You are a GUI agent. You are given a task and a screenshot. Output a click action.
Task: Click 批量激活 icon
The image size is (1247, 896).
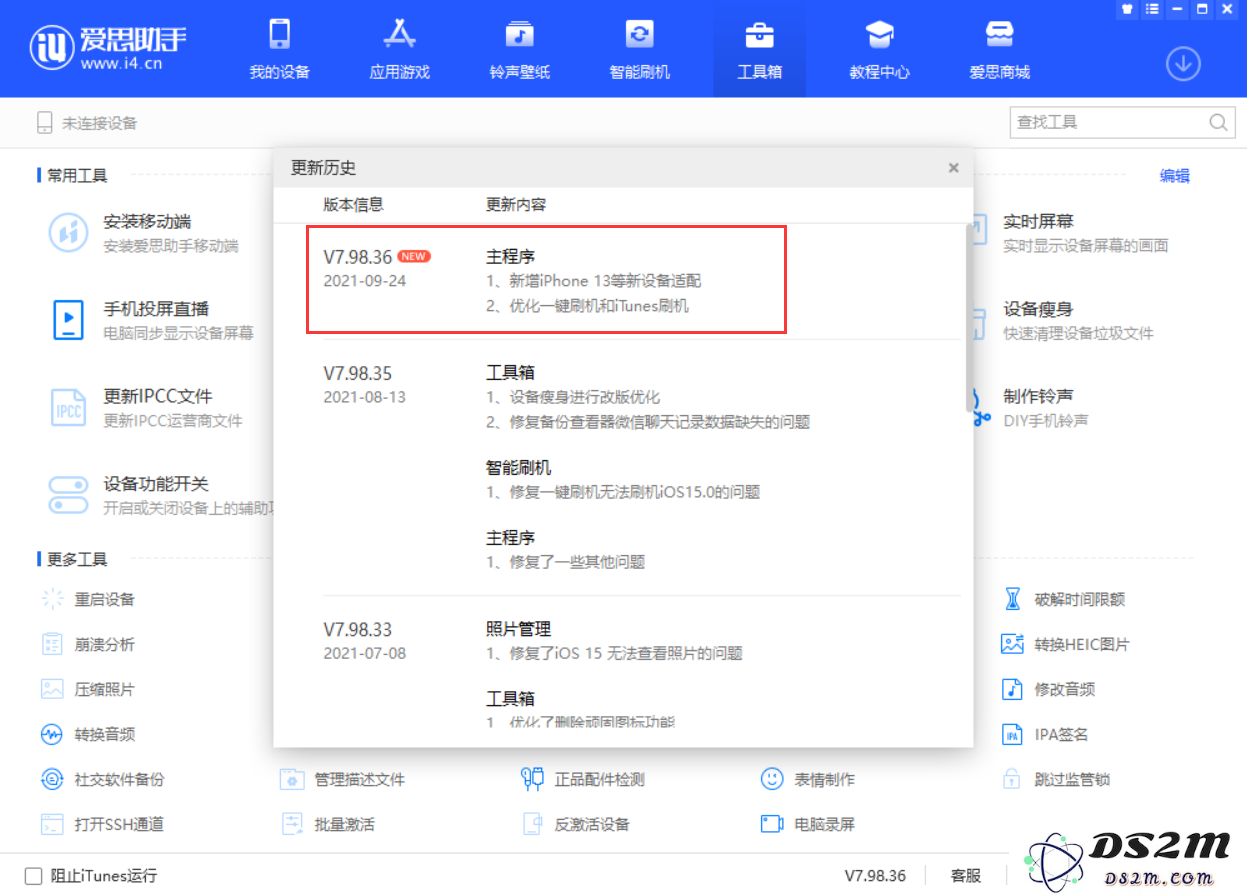point(292,824)
